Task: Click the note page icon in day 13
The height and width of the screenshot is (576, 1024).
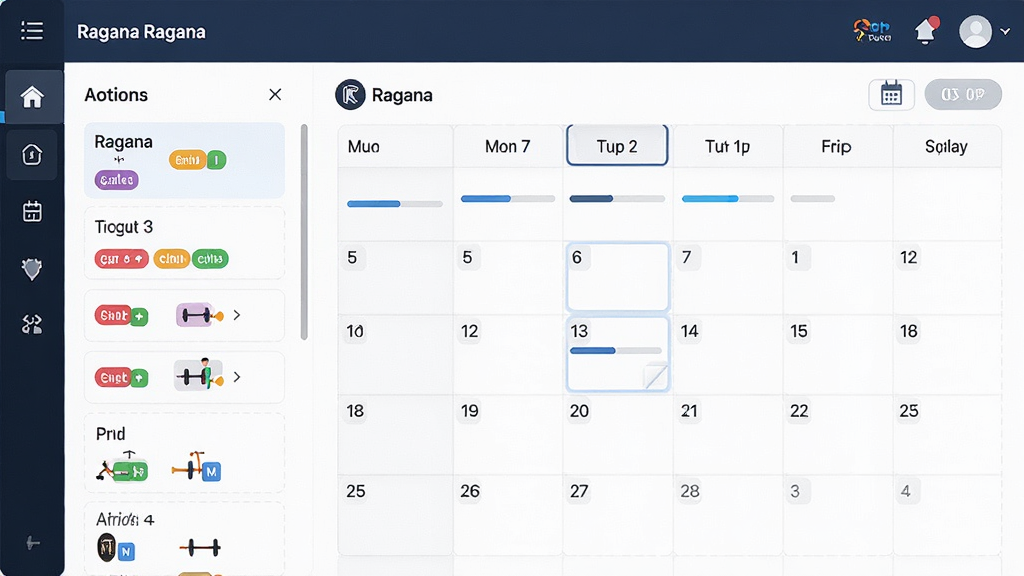Action: click(655, 376)
